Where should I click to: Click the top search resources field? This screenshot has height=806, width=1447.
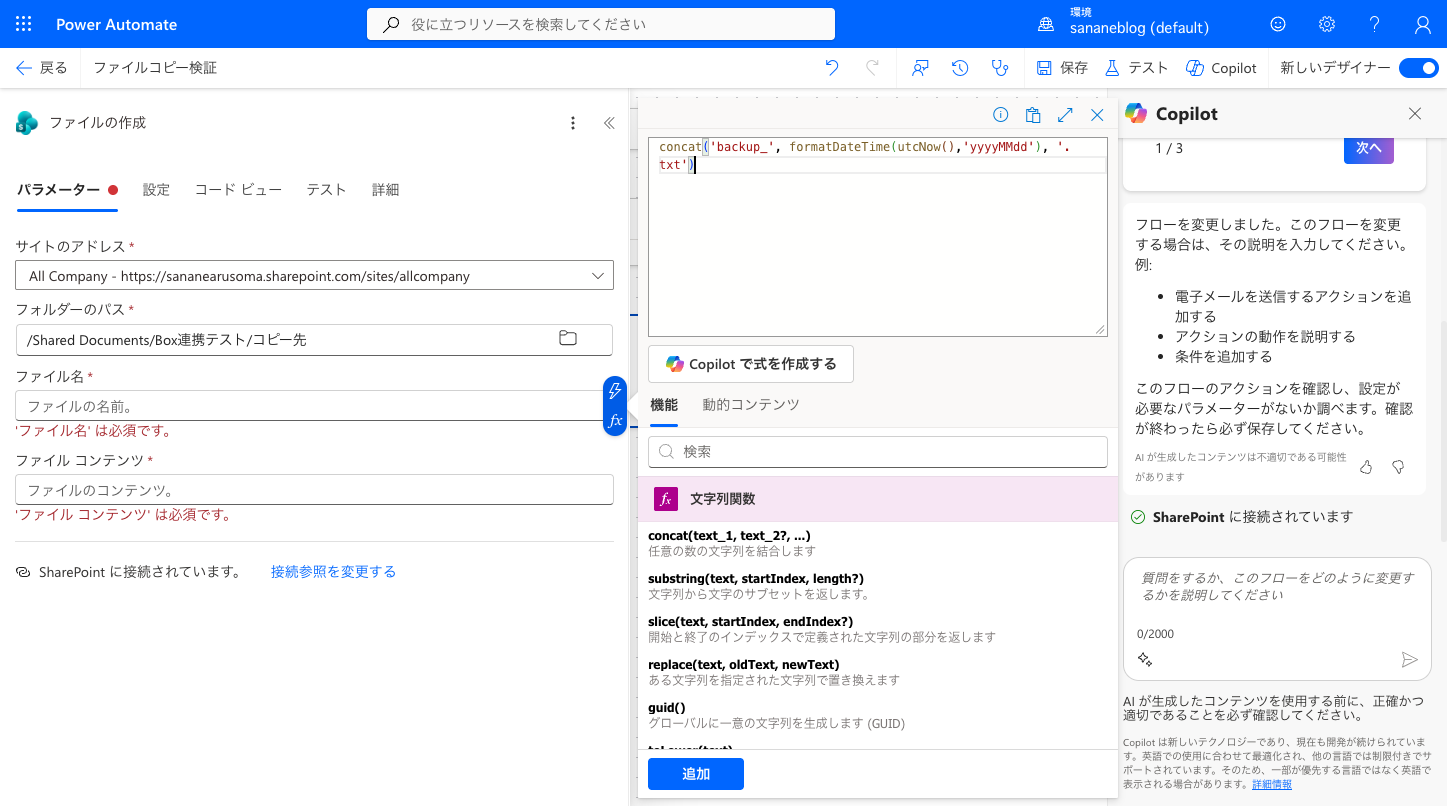tap(601, 24)
